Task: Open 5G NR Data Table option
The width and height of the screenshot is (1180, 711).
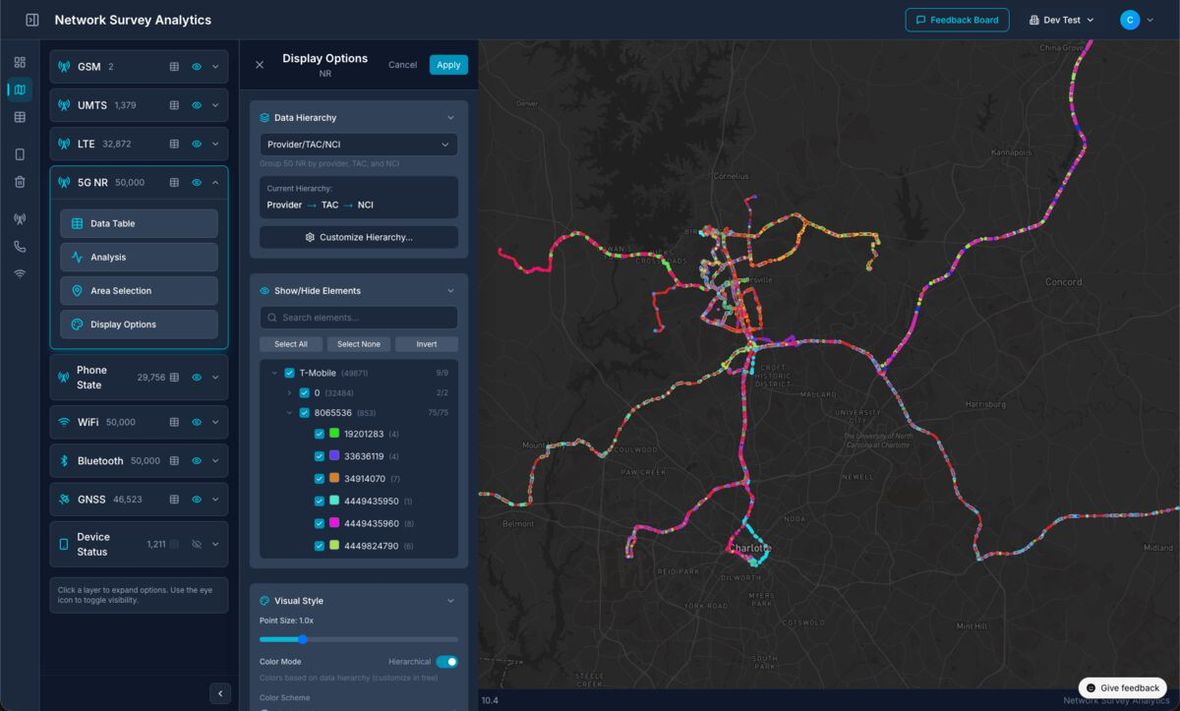Action: (139, 223)
